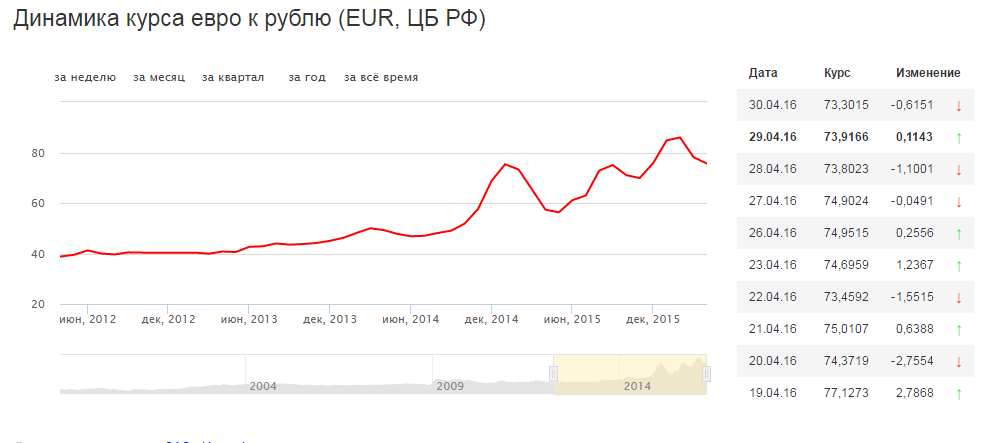
Task: Select the "за год" period option
Action: [x=307, y=77]
